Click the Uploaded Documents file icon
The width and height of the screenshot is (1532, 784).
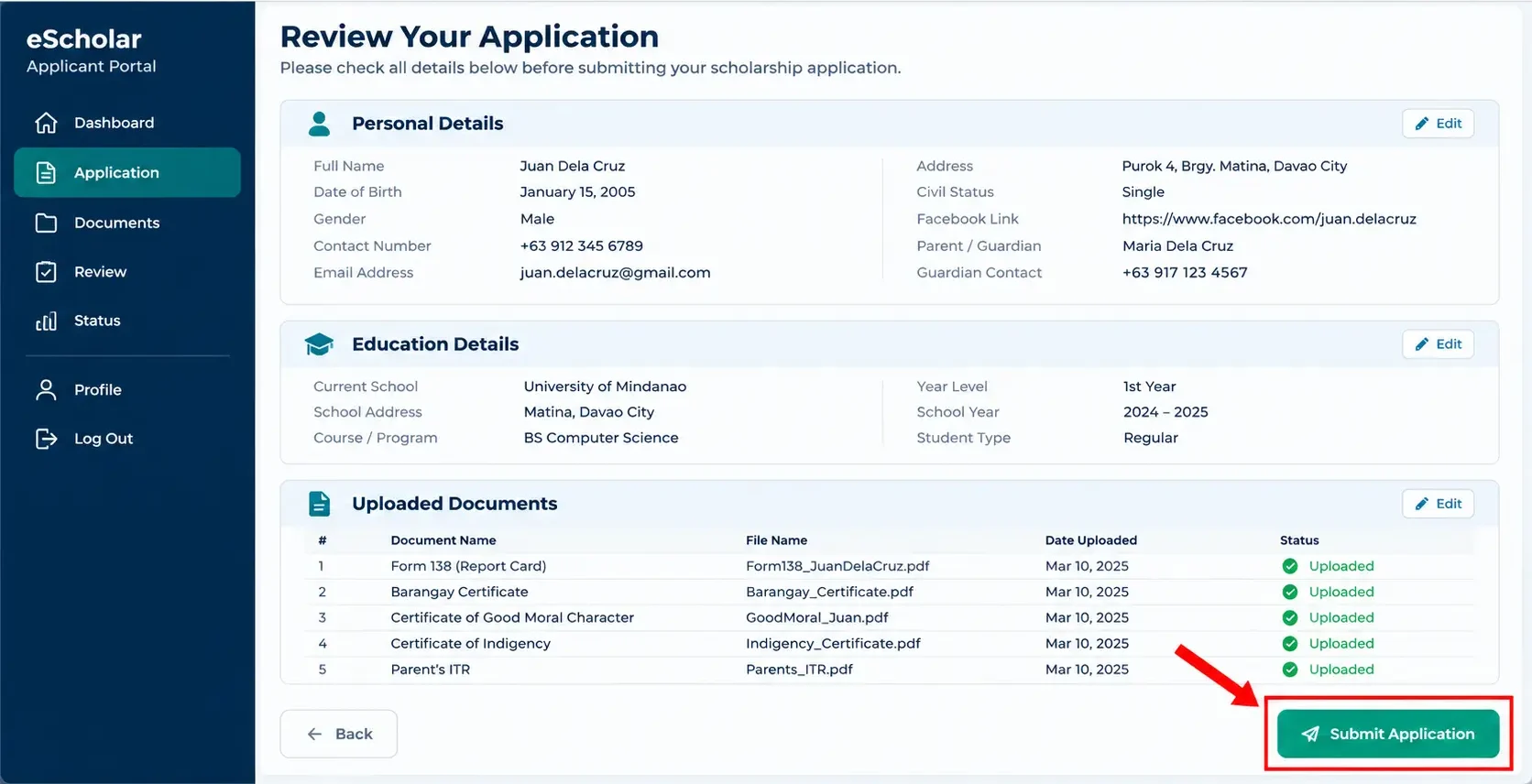click(x=319, y=504)
